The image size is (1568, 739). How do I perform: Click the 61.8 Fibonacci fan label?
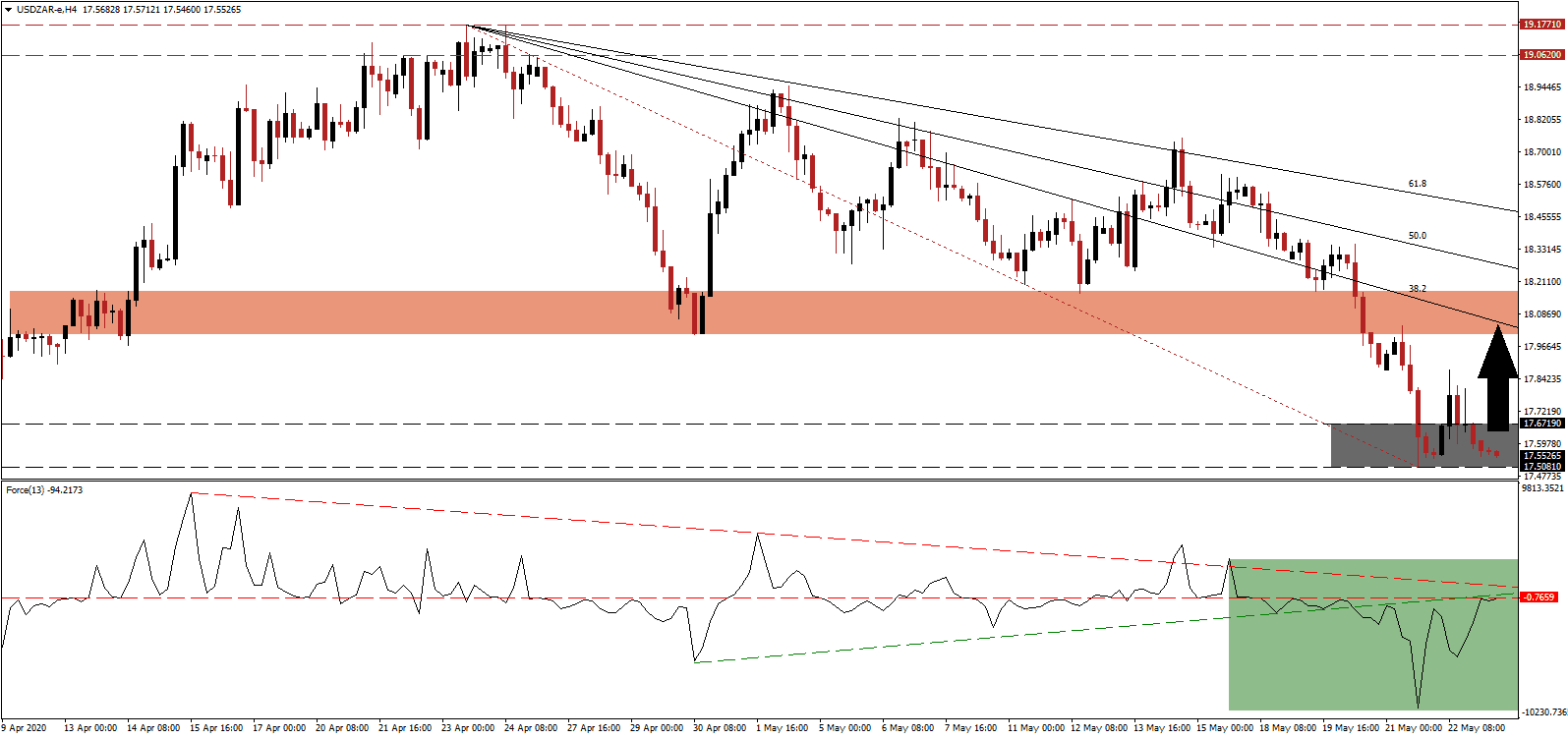click(1417, 184)
